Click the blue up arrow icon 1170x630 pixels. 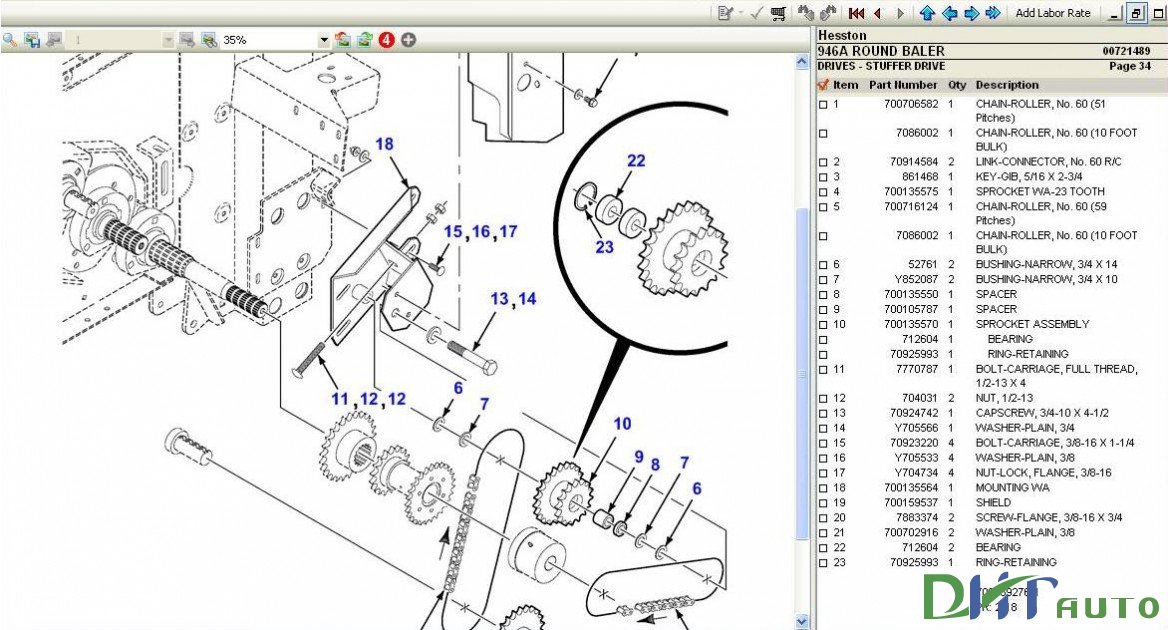tap(927, 13)
